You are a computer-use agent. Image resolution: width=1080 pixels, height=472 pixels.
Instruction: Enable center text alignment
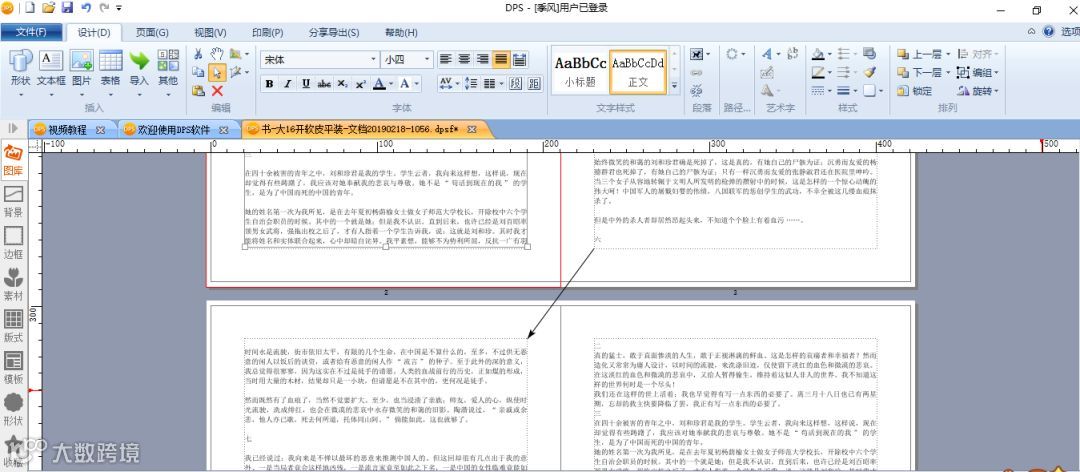465,60
